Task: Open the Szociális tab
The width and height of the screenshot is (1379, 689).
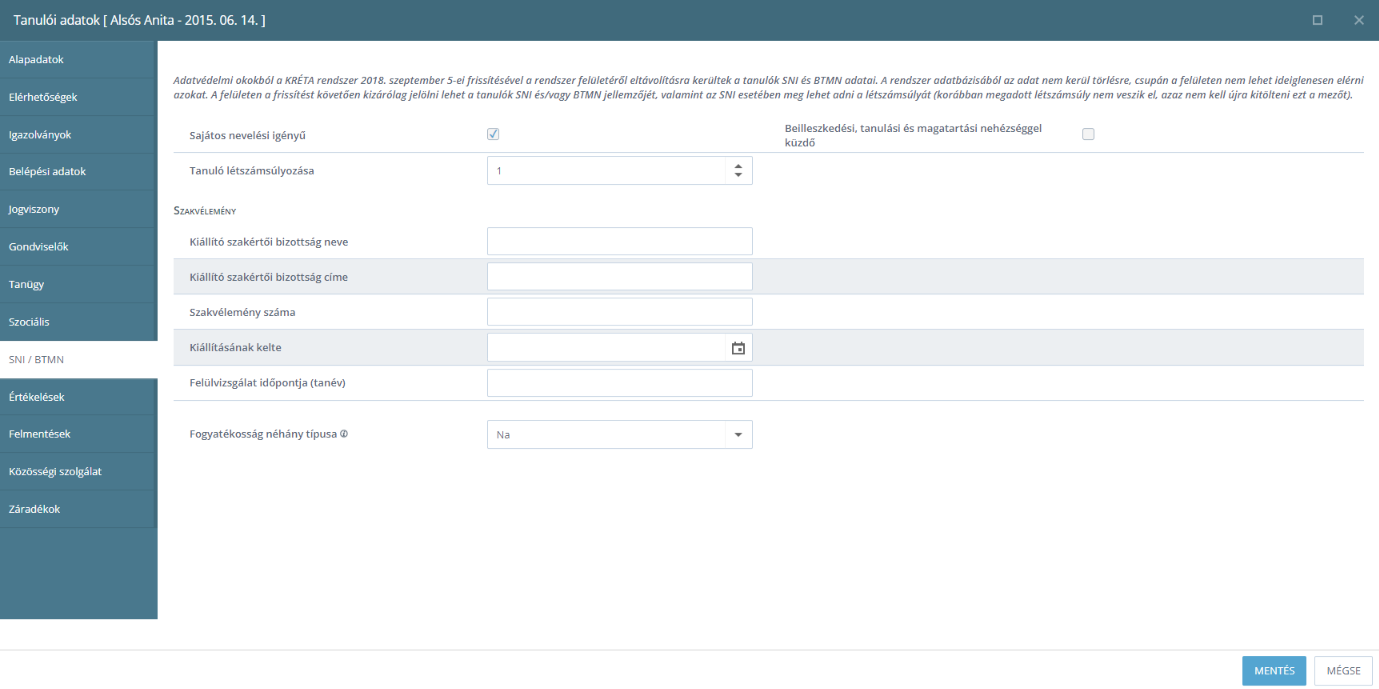Action: [x=79, y=322]
